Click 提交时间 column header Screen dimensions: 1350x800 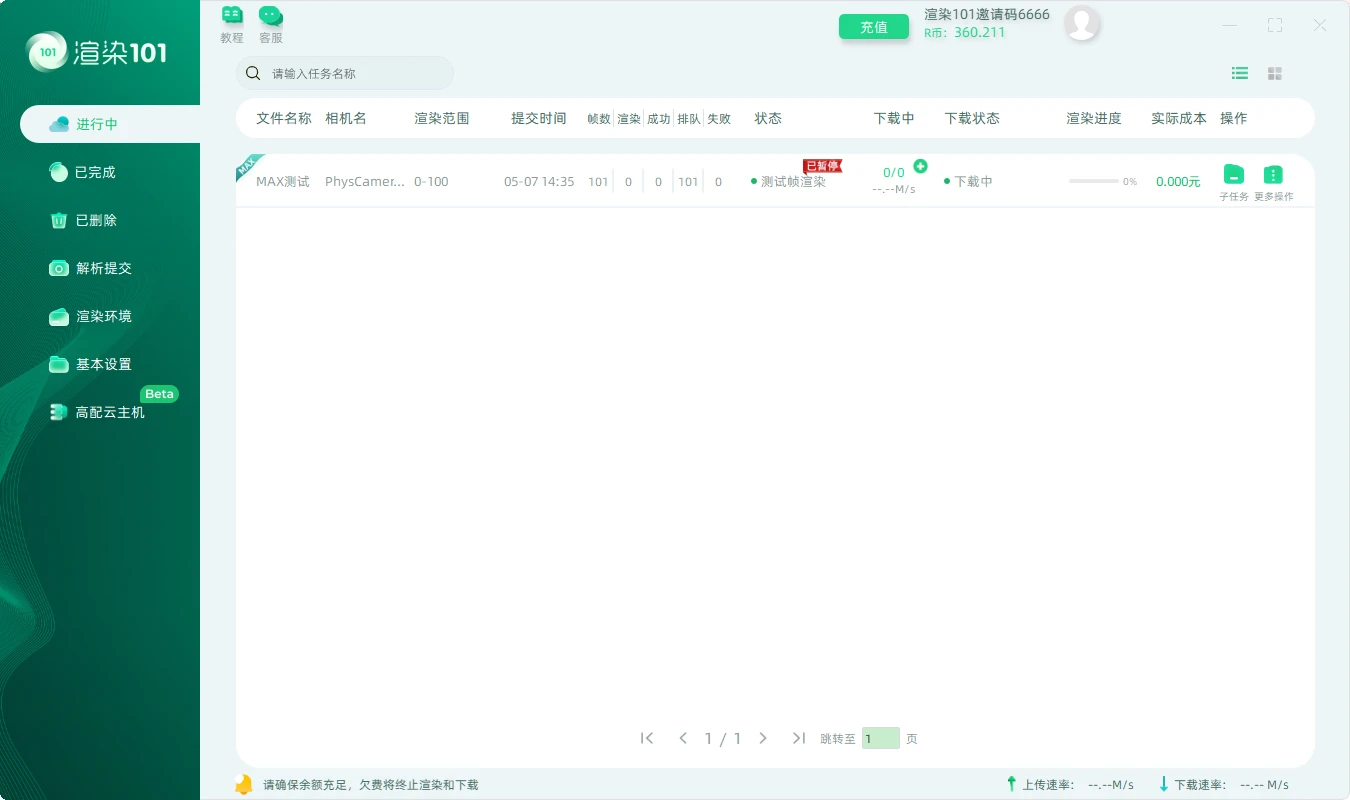point(539,118)
